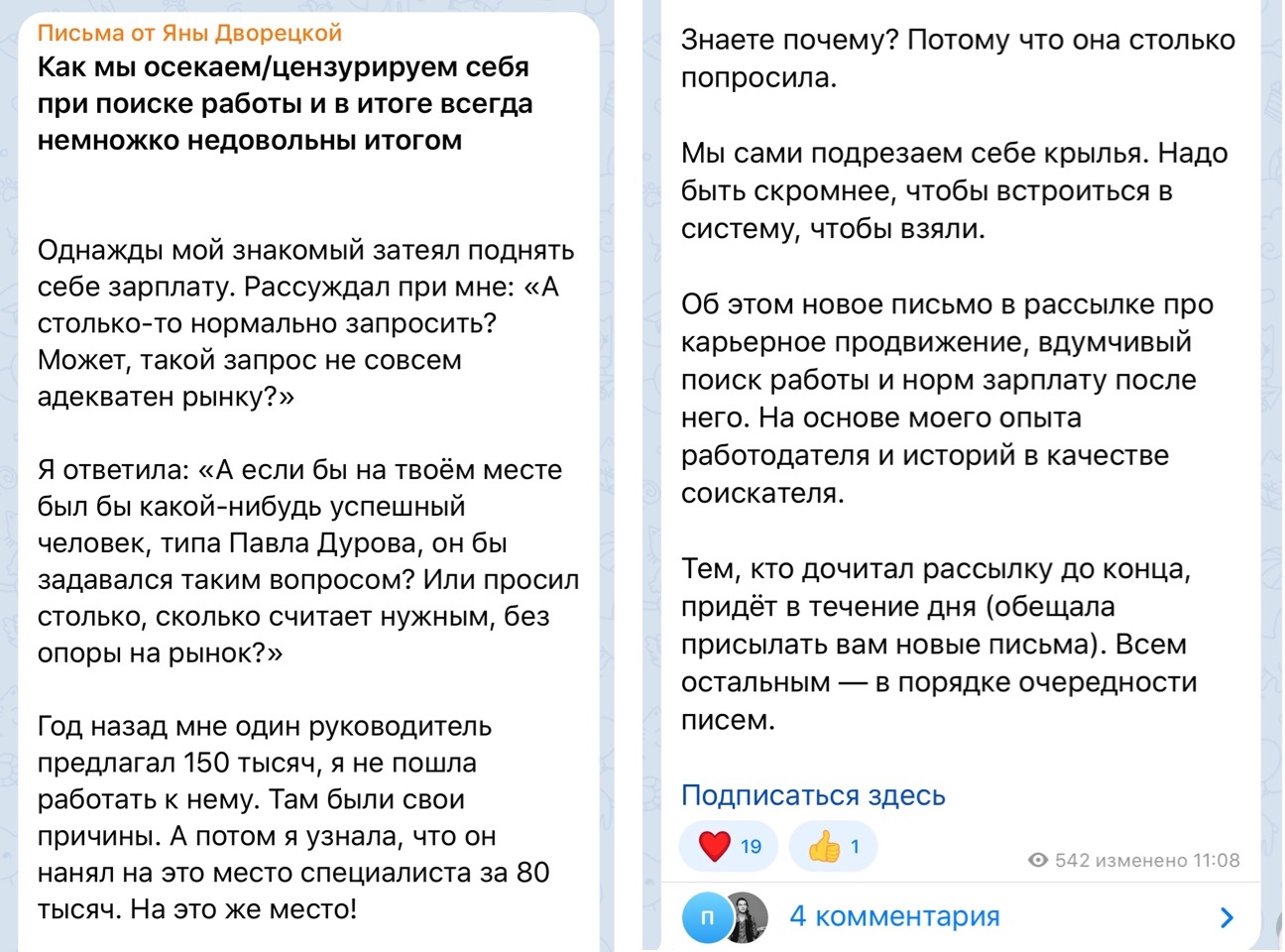
Task: Tap the 542 view count
Action: pos(1072,860)
